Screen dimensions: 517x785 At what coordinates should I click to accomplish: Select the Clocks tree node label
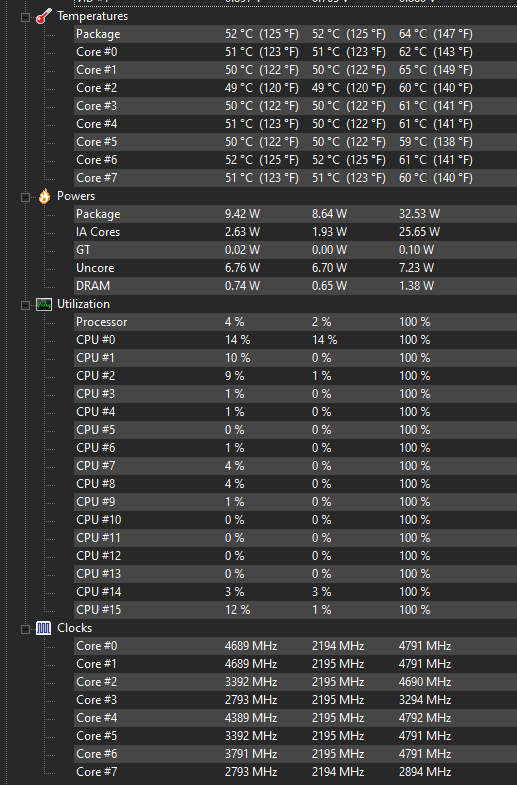coord(75,628)
